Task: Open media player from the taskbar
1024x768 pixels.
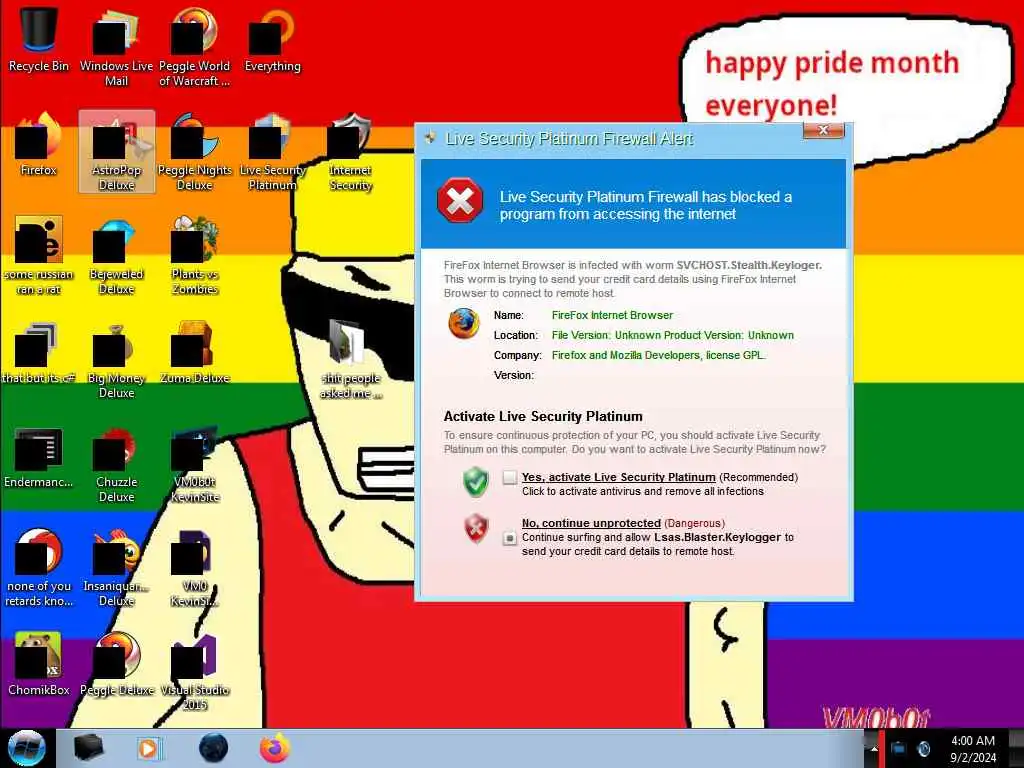Action: (x=148, y=748)
